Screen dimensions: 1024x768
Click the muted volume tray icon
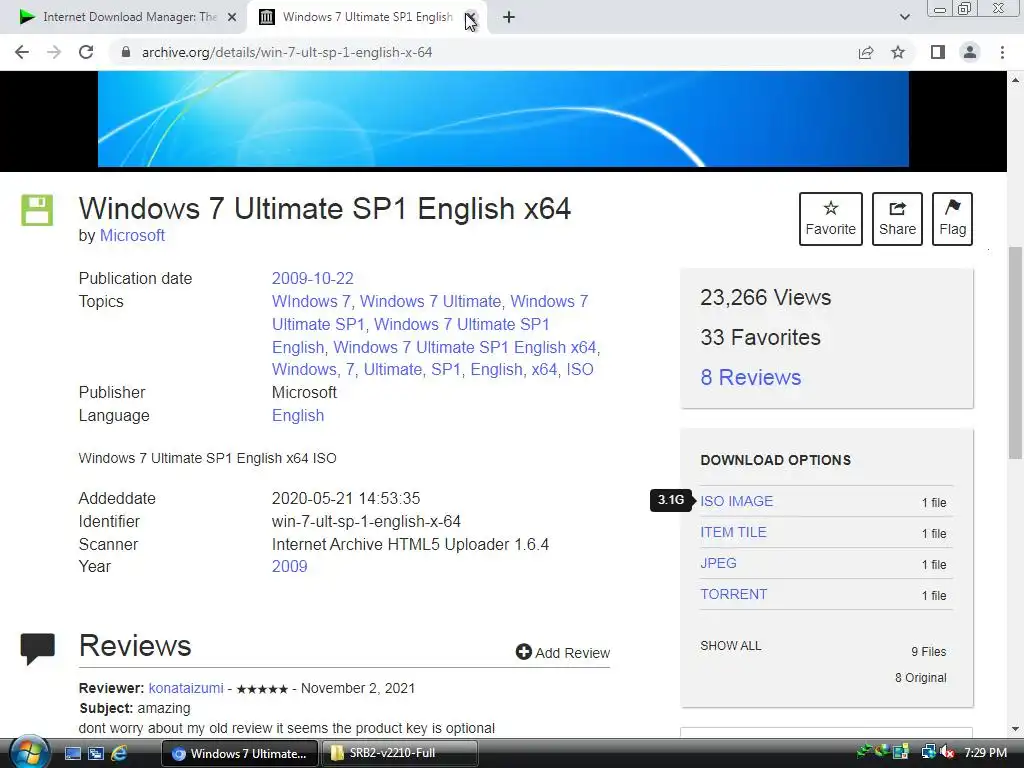[947, 753]
